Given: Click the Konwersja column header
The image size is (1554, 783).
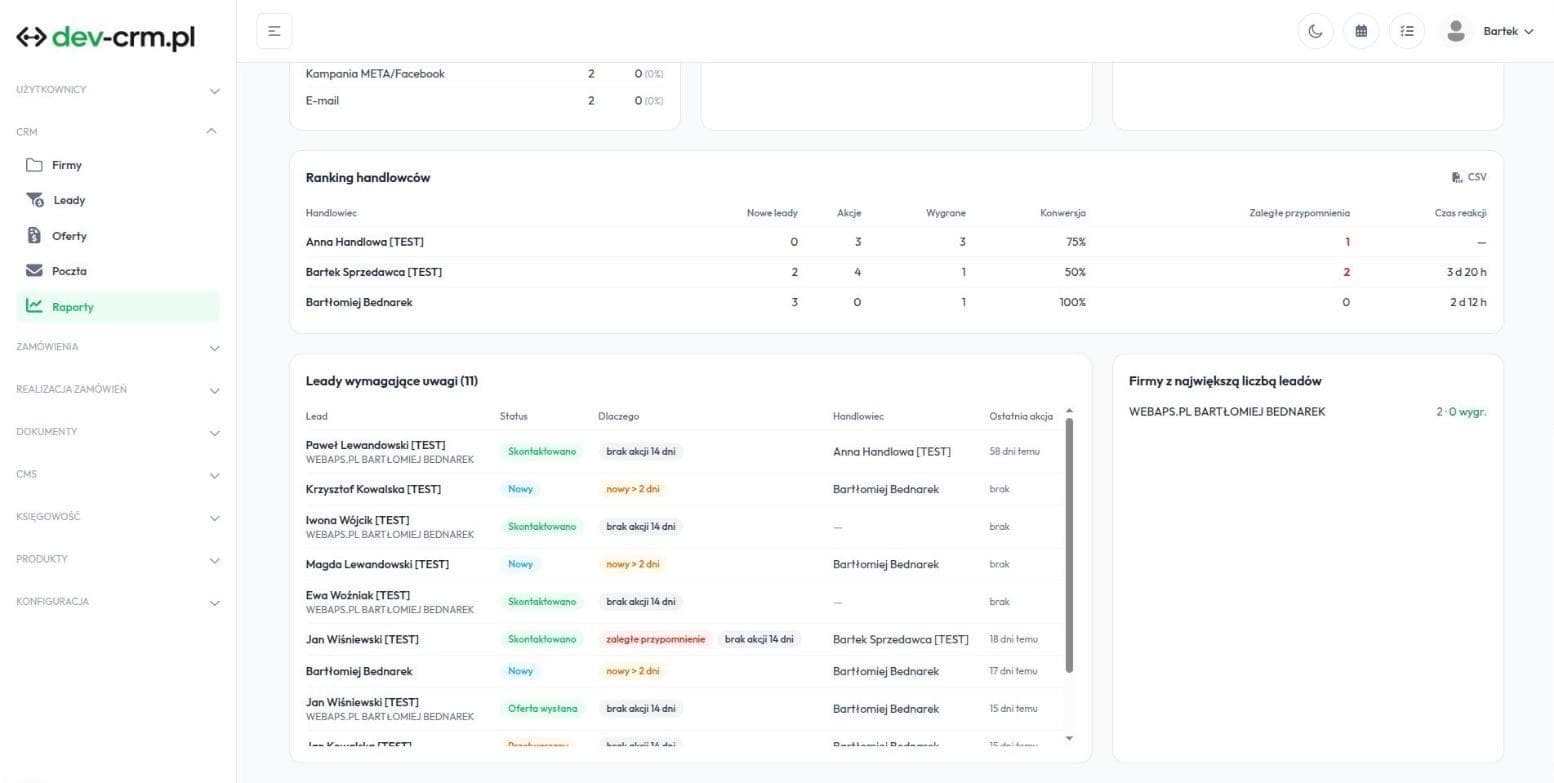Looking at the screenshot, I should tap(1062, 213).
